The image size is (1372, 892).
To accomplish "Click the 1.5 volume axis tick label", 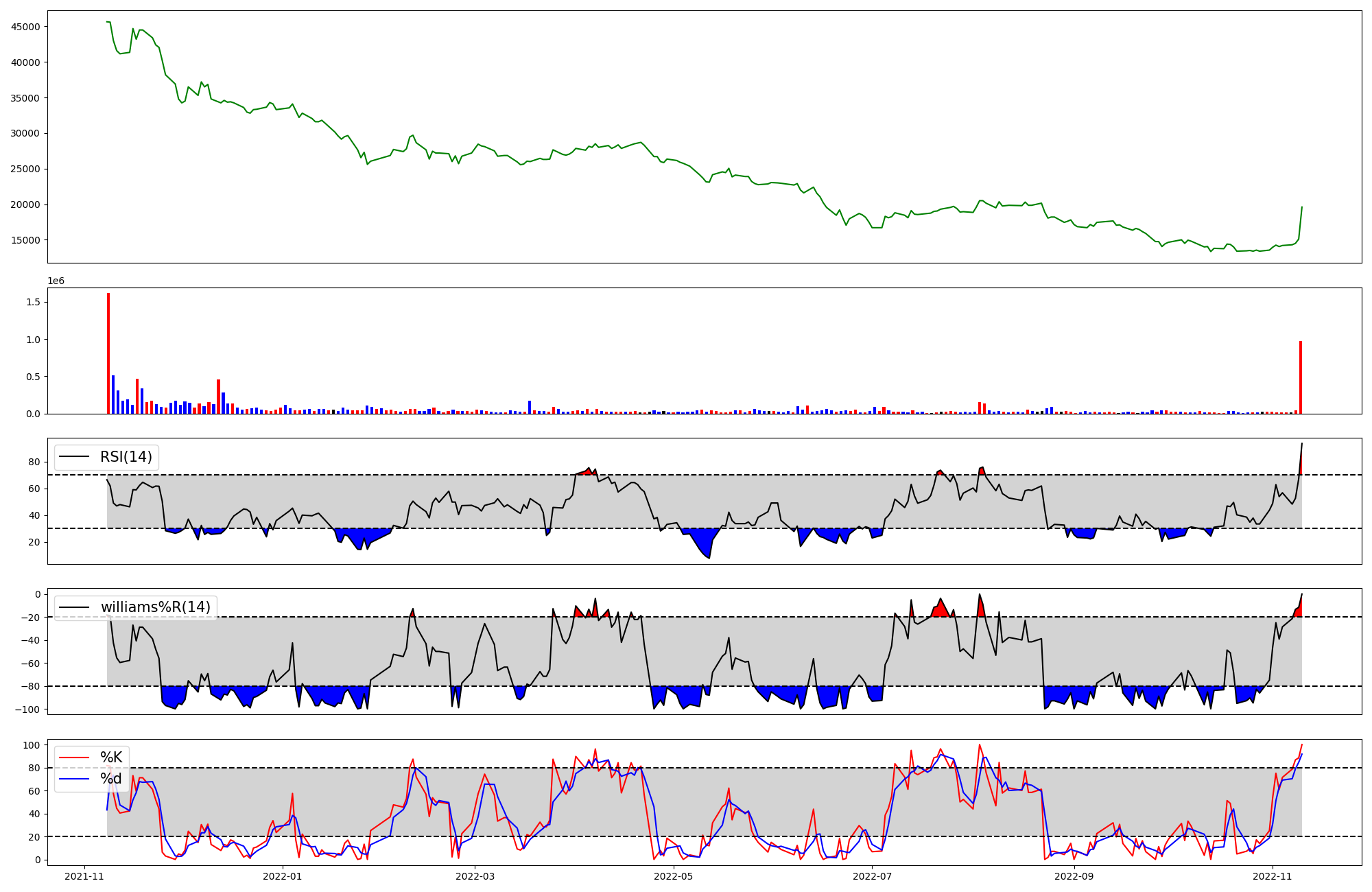I will 34,303.
